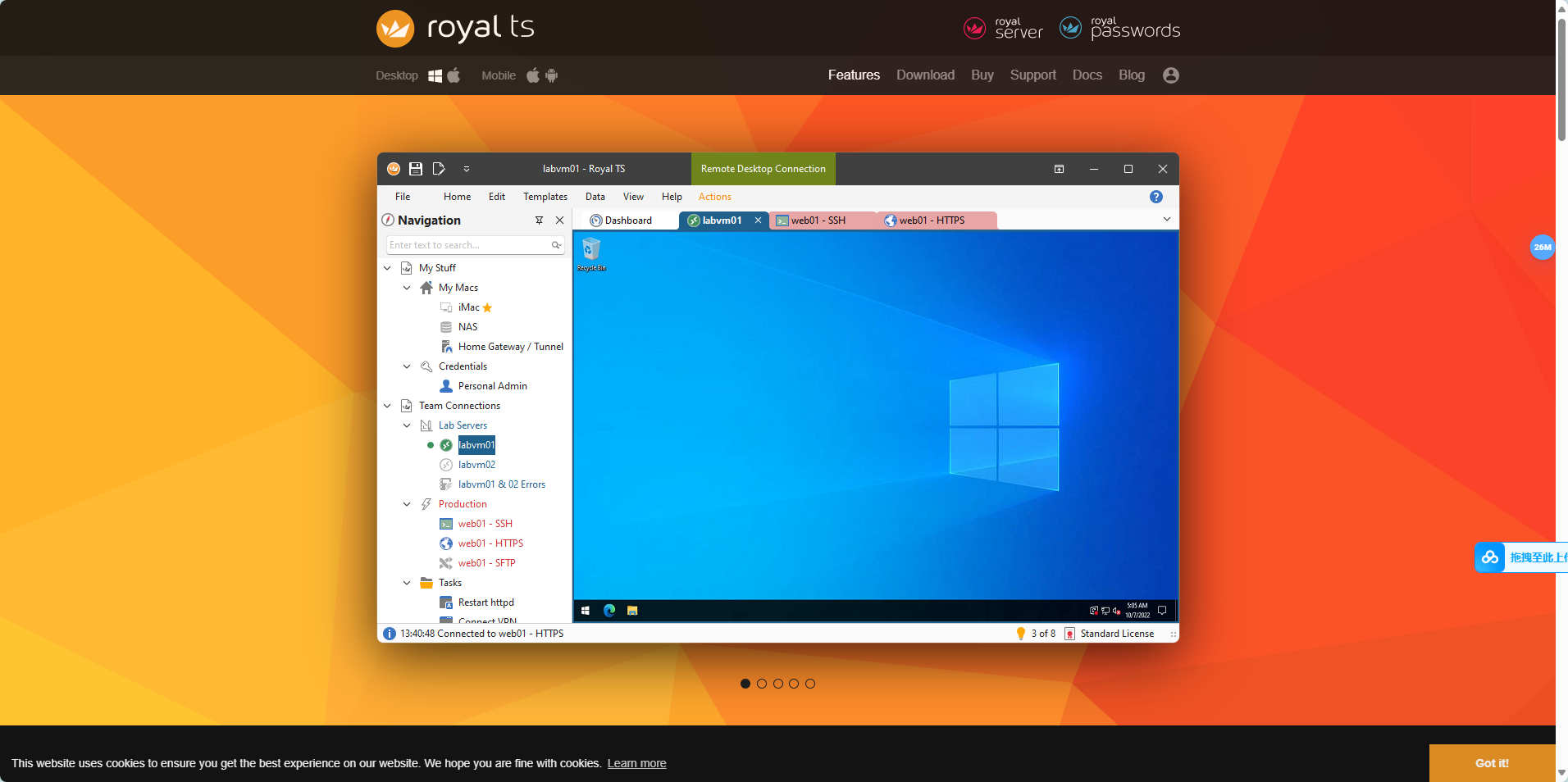
Task: Click the Save icon in Royal TS title bar
Action: point(416,169)
